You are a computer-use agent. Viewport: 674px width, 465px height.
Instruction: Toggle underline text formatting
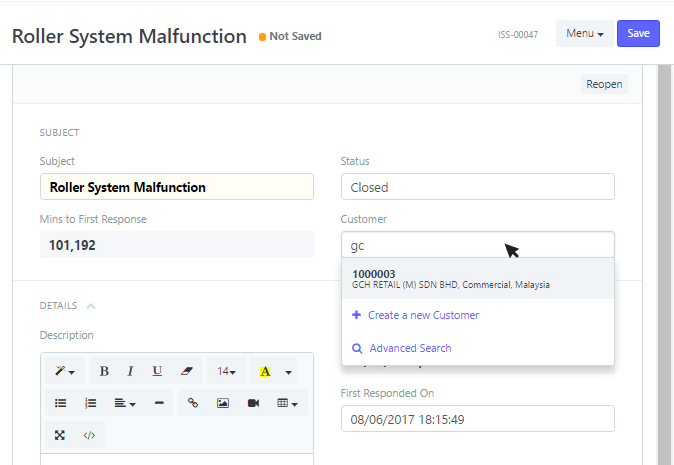click(x=157, y=371)
